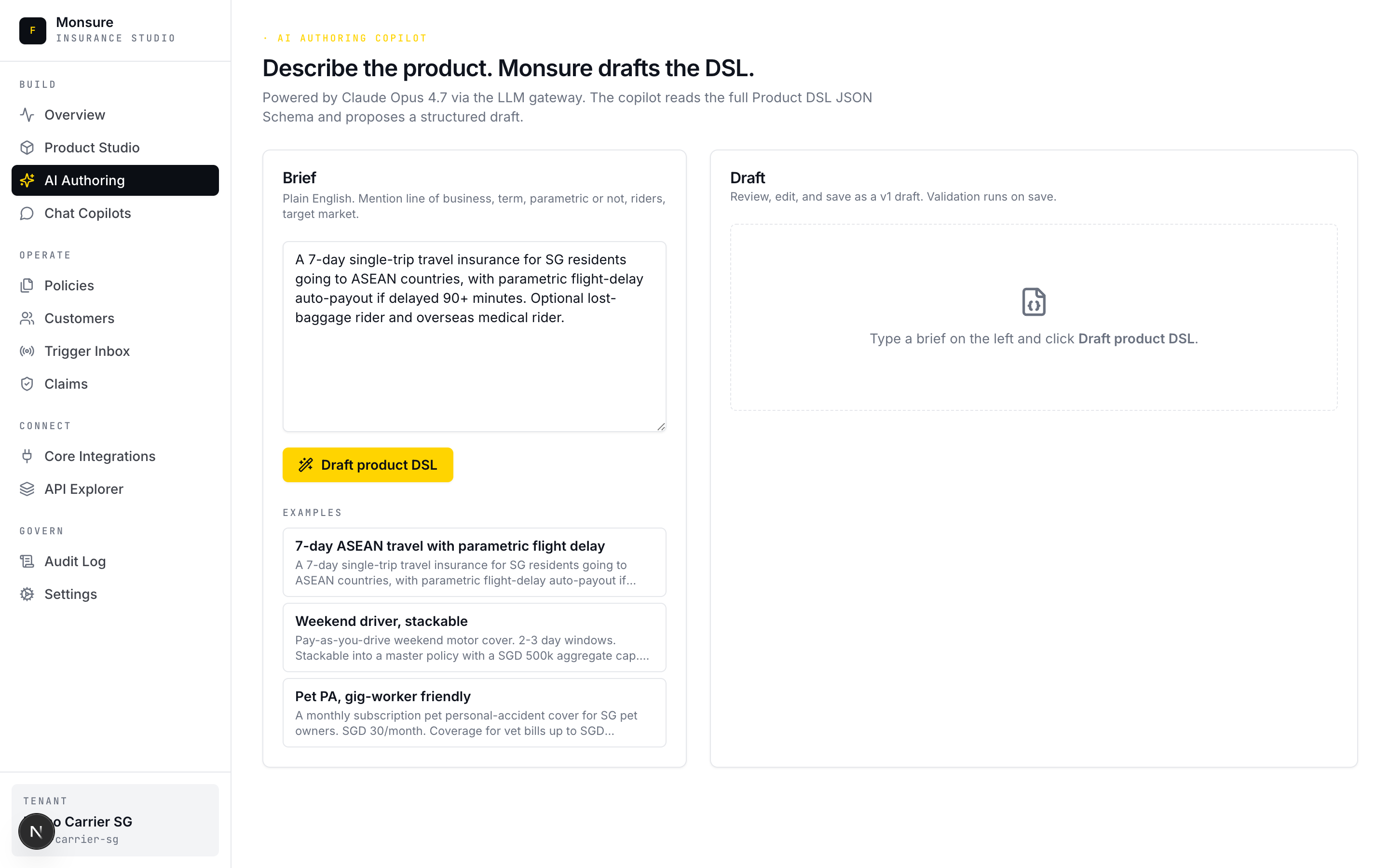The width and height of the screenshot is (1389, 868).
Task: Open the Customers list
Action: pos(79,318)
